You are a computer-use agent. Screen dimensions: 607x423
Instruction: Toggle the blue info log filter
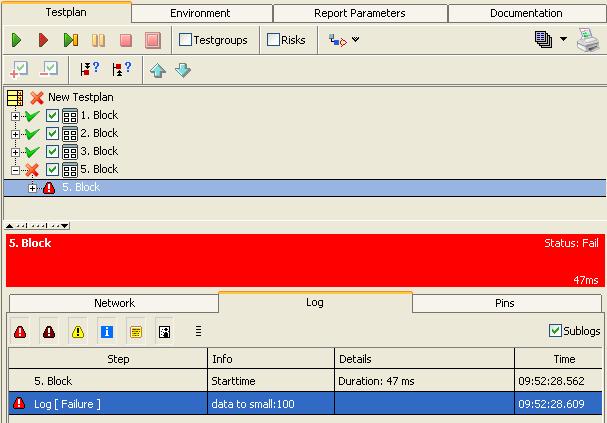pyautogui.click(x=107, y=331)
